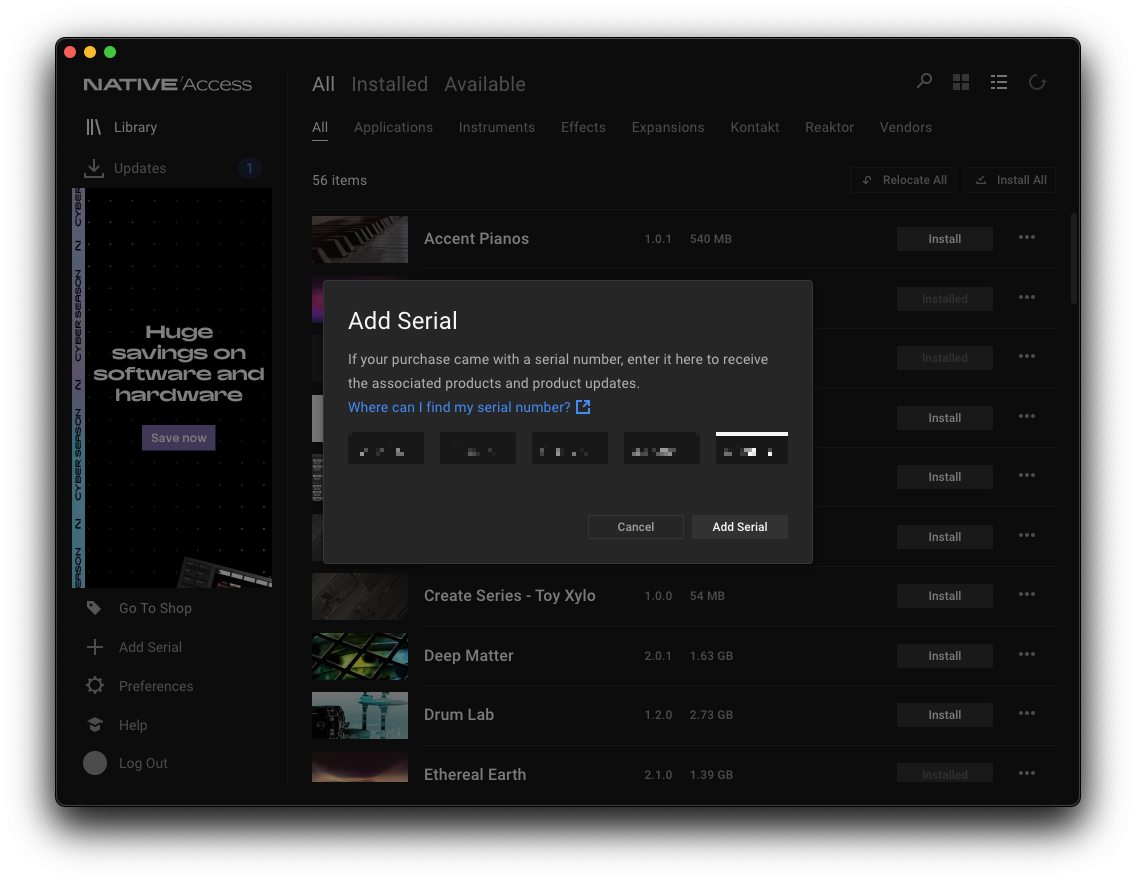Open the search magnifier icon
This screenshot has height=880, width=1136.
[924, 81]
